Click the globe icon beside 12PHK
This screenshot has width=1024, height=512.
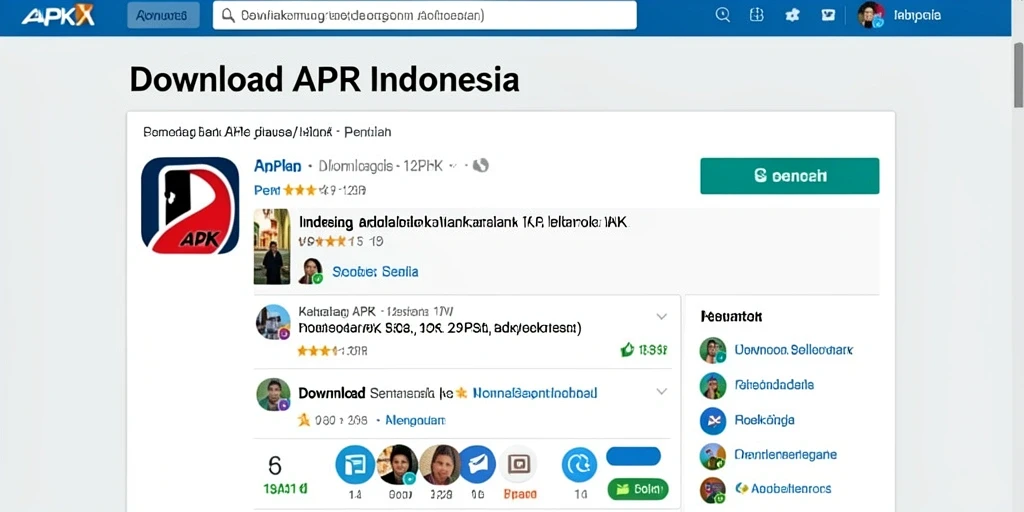click(x=481, y=166)
